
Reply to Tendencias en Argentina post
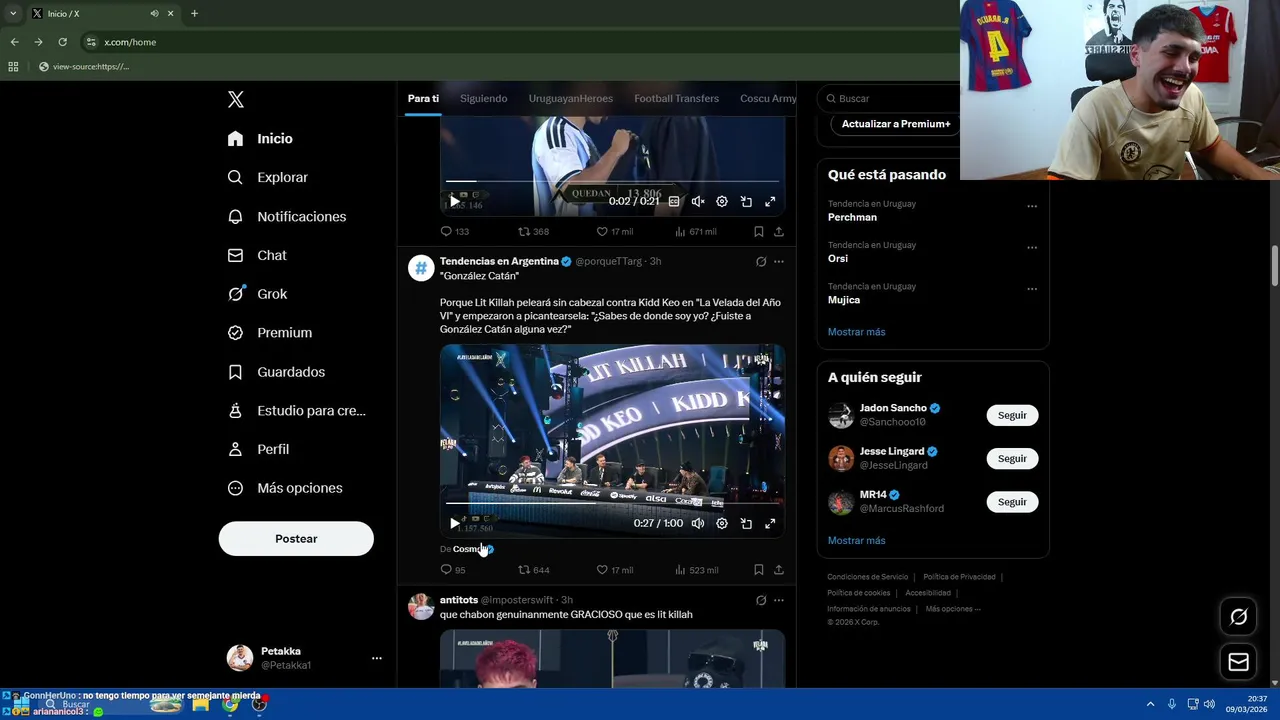click(x=453, y=570)
